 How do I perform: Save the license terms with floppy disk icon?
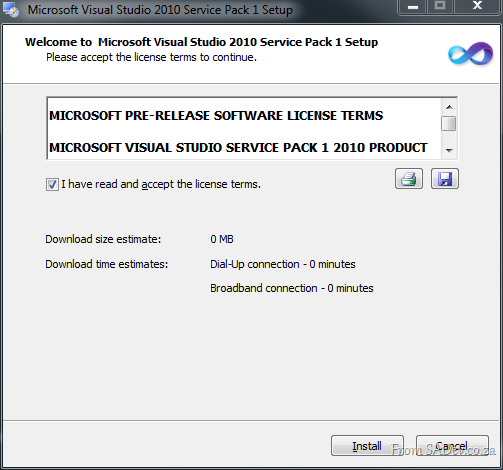pyautogui.click(x=445, y=179)
